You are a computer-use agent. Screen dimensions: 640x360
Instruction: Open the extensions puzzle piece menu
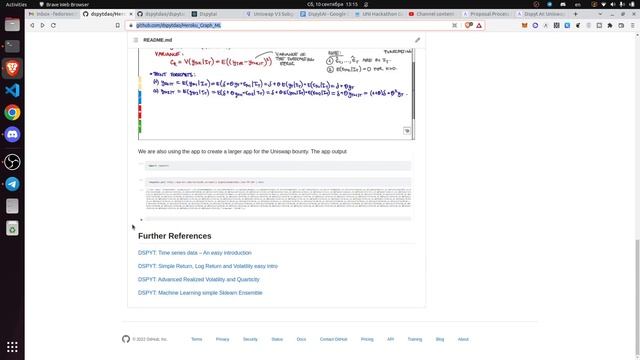tap(610, 25)
